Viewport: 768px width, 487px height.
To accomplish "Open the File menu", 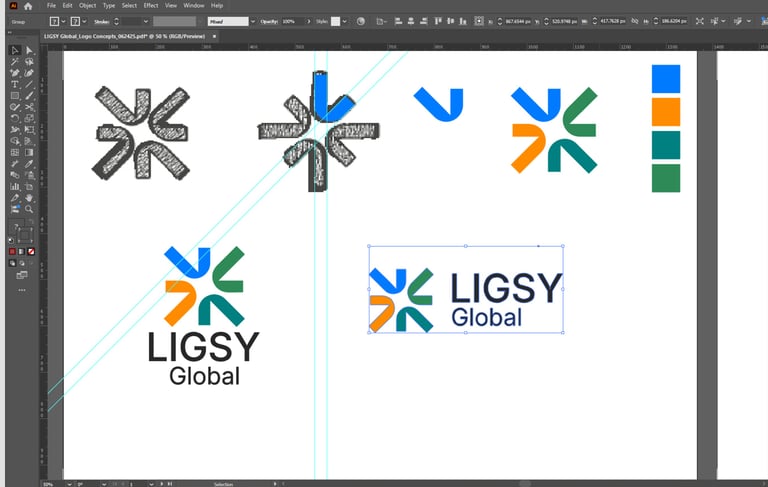I will tap(51, 6).
